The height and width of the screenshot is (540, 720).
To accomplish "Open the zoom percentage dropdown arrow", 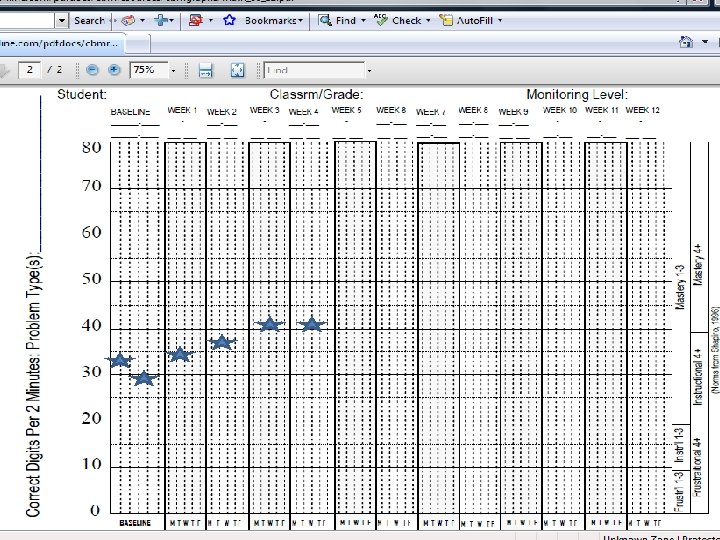I will 173,71.
